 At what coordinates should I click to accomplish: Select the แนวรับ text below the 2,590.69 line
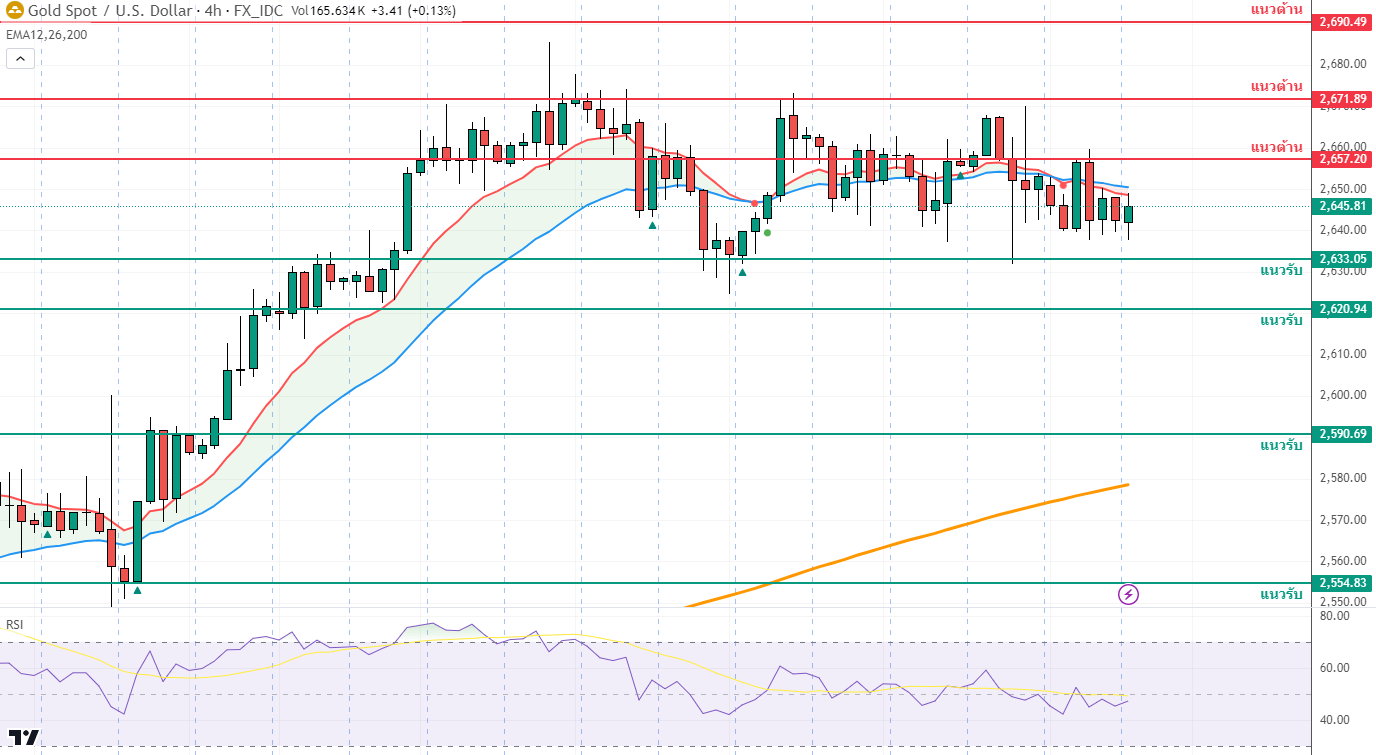(1281, 446)
